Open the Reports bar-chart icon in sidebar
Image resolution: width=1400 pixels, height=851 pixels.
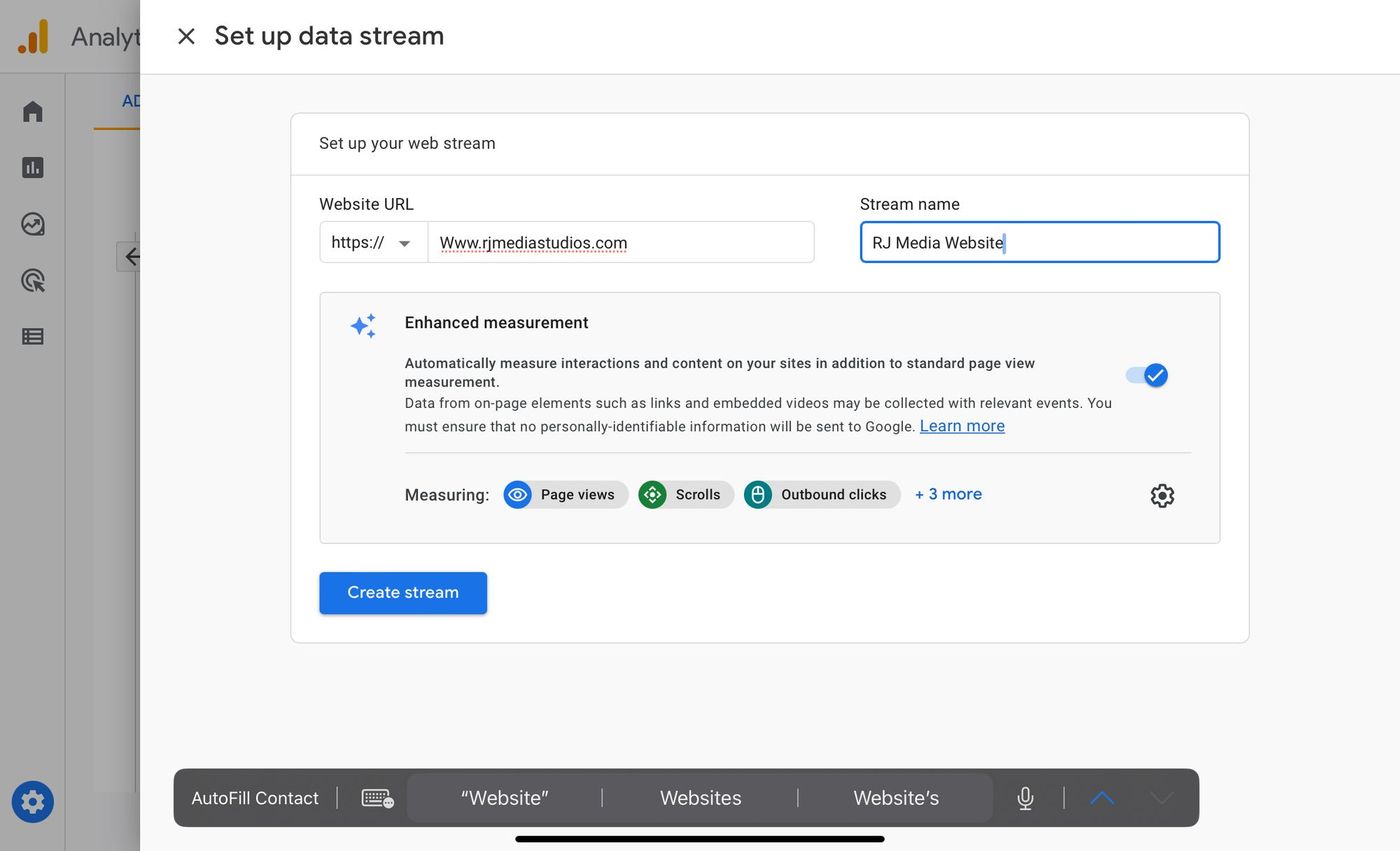pos(33,167)
